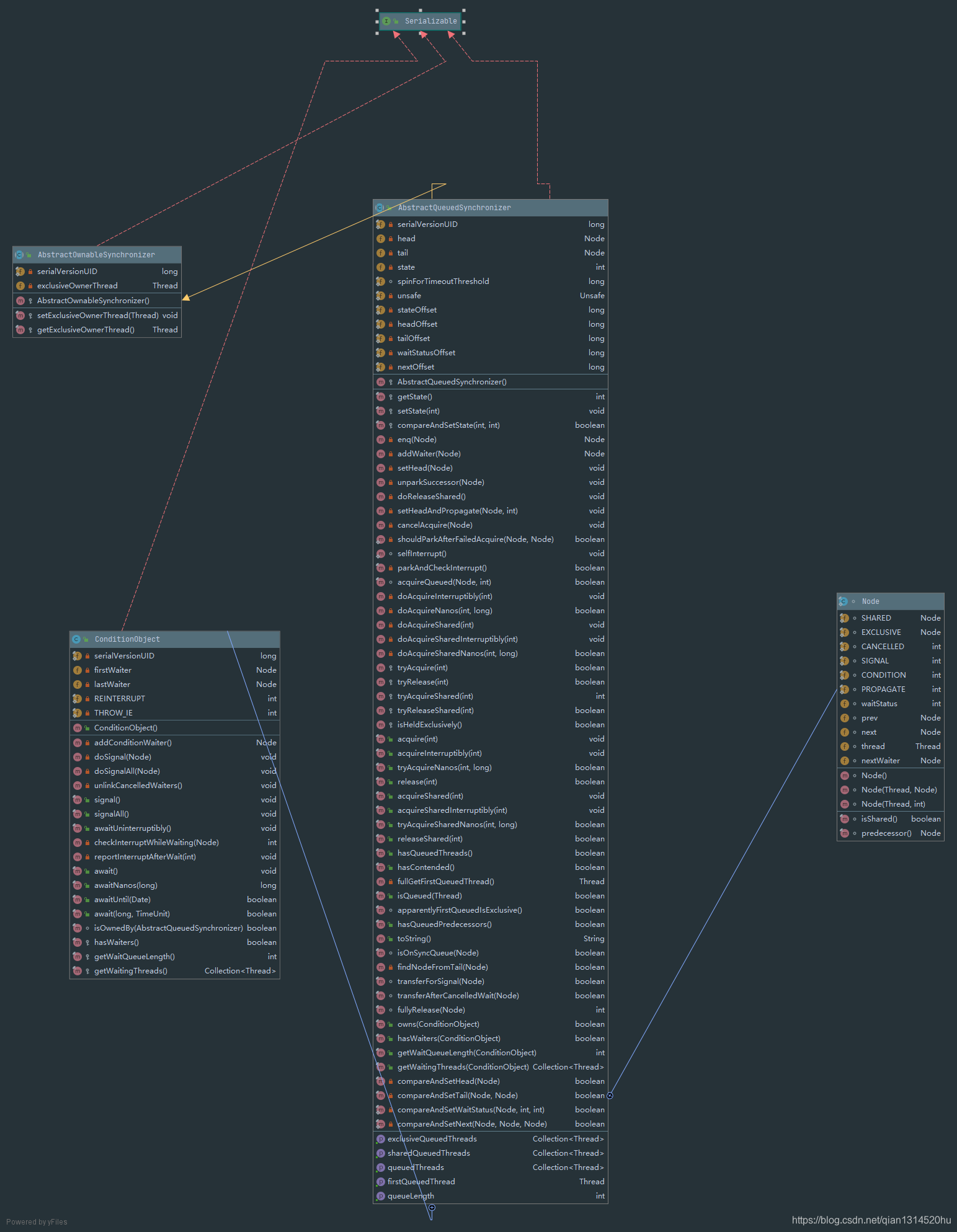957x1232 pixels.
Task: Click field icon beside tail
Action: coord(380,253)
